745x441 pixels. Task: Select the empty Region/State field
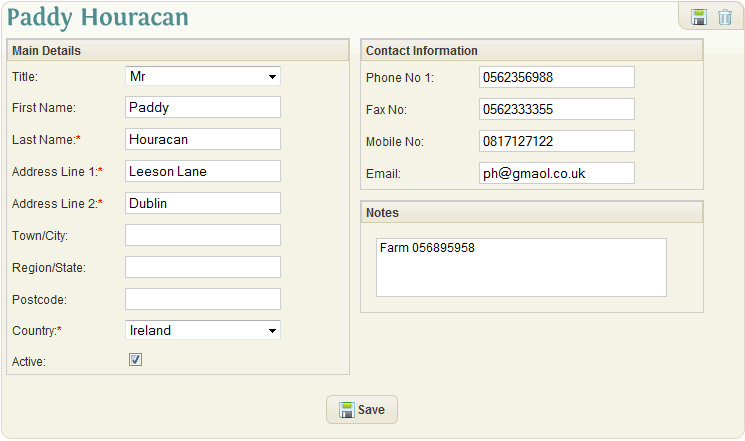[x=203, y=267]
